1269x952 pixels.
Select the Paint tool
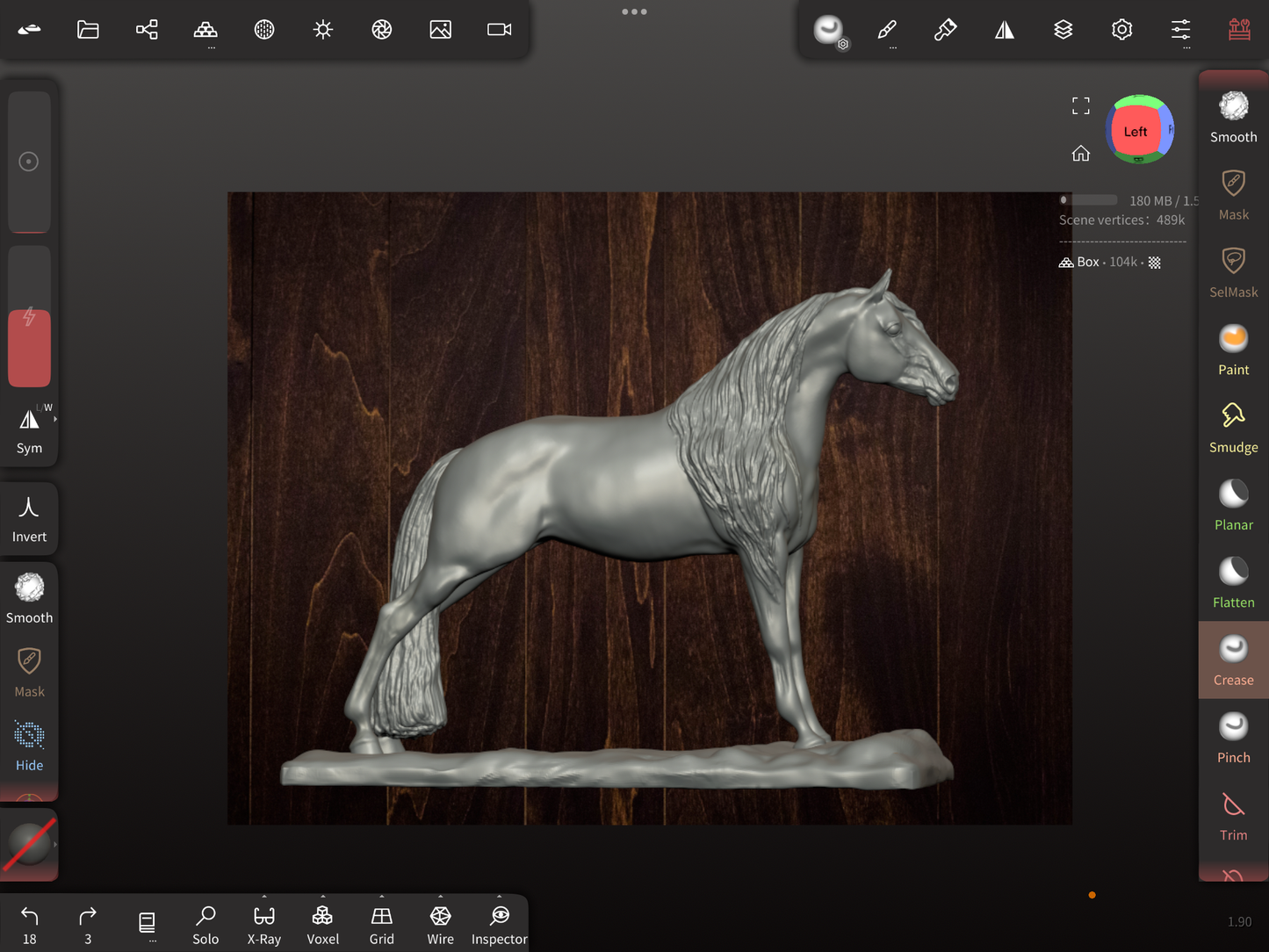pos(1233,350)
